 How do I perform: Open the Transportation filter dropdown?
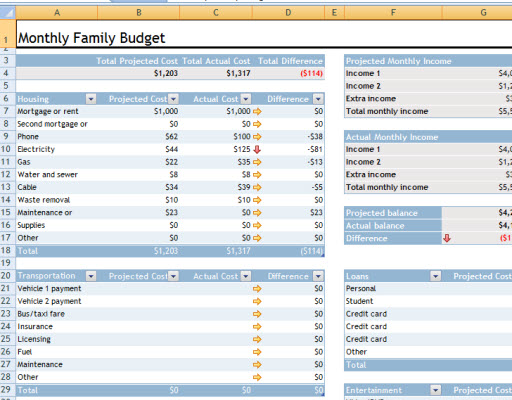point(91,276)
